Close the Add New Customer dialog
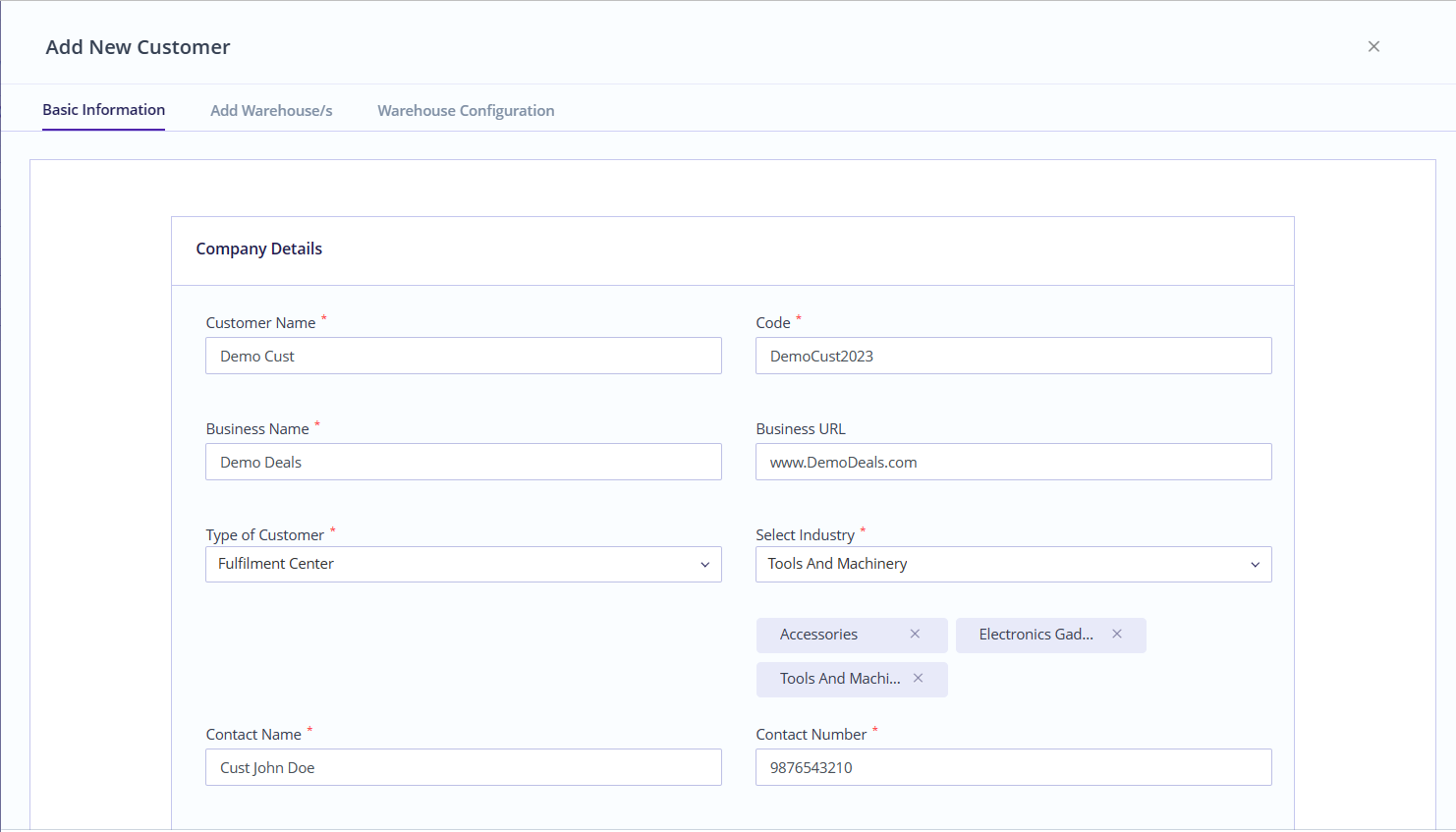 [x=1373, y=46]
